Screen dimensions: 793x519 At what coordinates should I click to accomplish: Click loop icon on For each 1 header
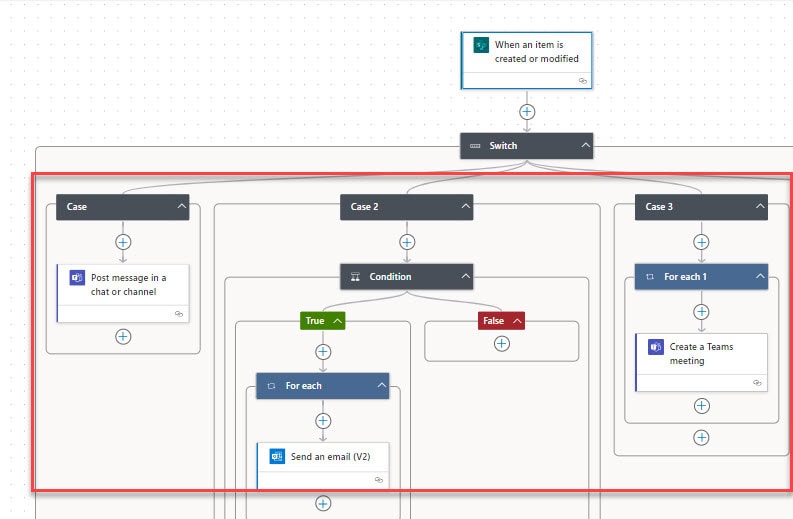click(x=650, y=277)
